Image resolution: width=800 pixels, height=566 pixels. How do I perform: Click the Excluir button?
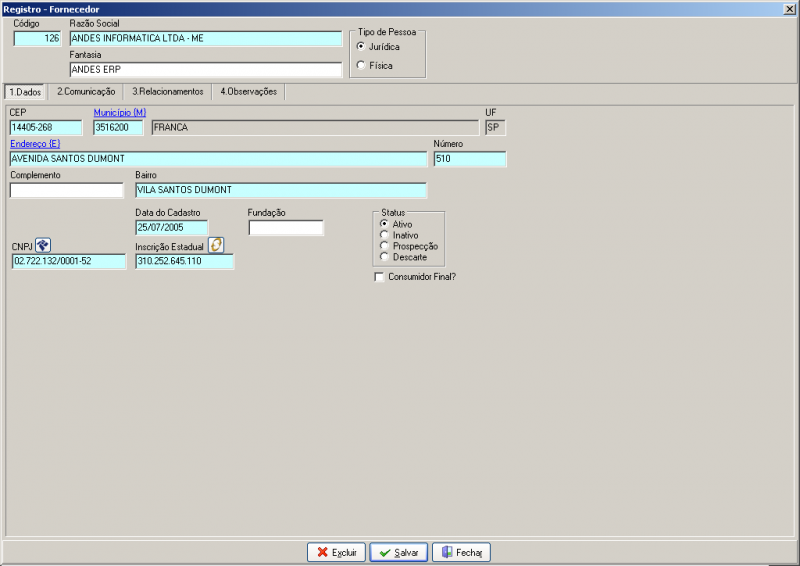[x=336, y=552]
